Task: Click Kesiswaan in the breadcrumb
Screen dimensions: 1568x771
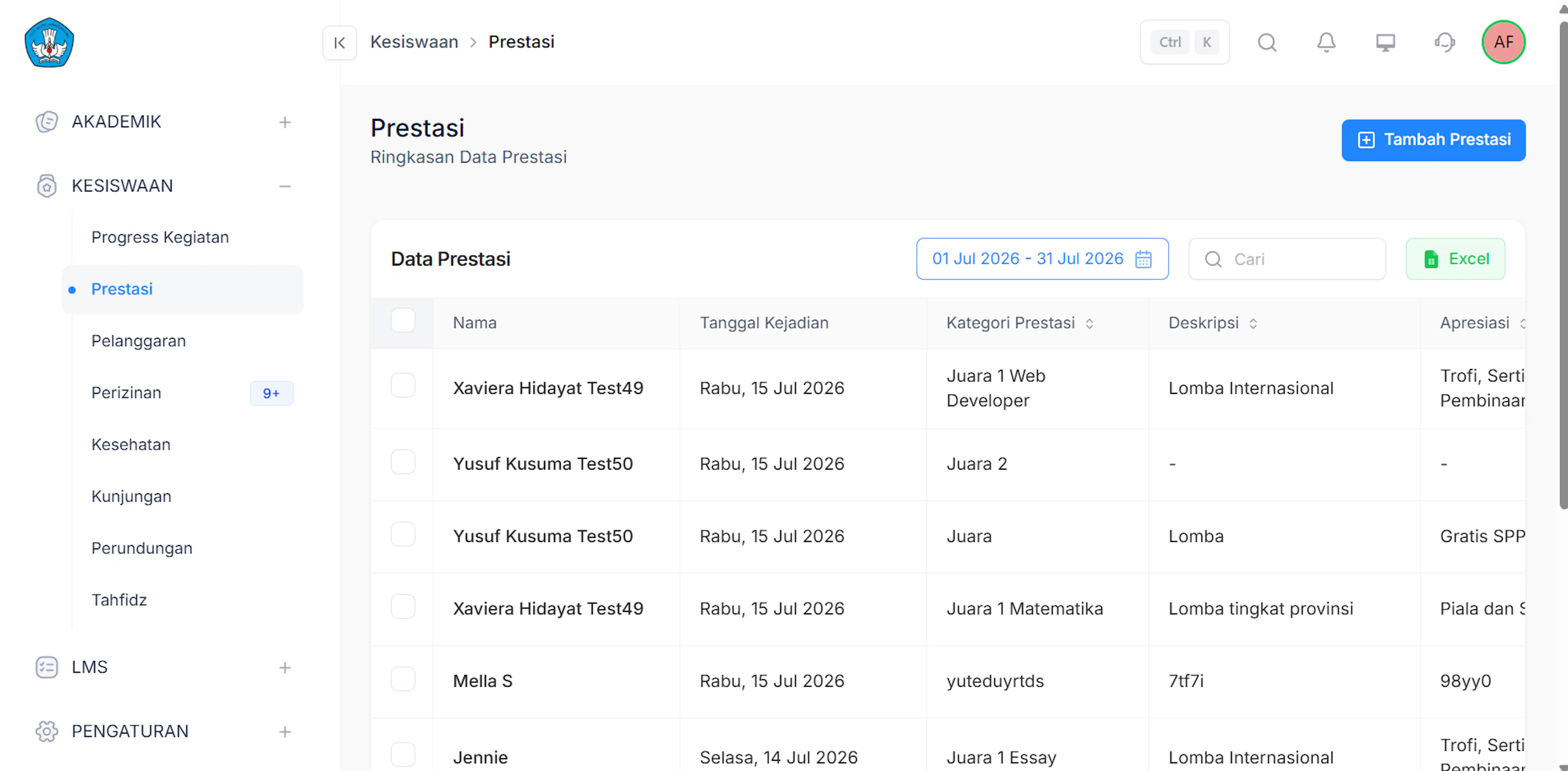Action: pyautogui.click(x=414, y=42)
